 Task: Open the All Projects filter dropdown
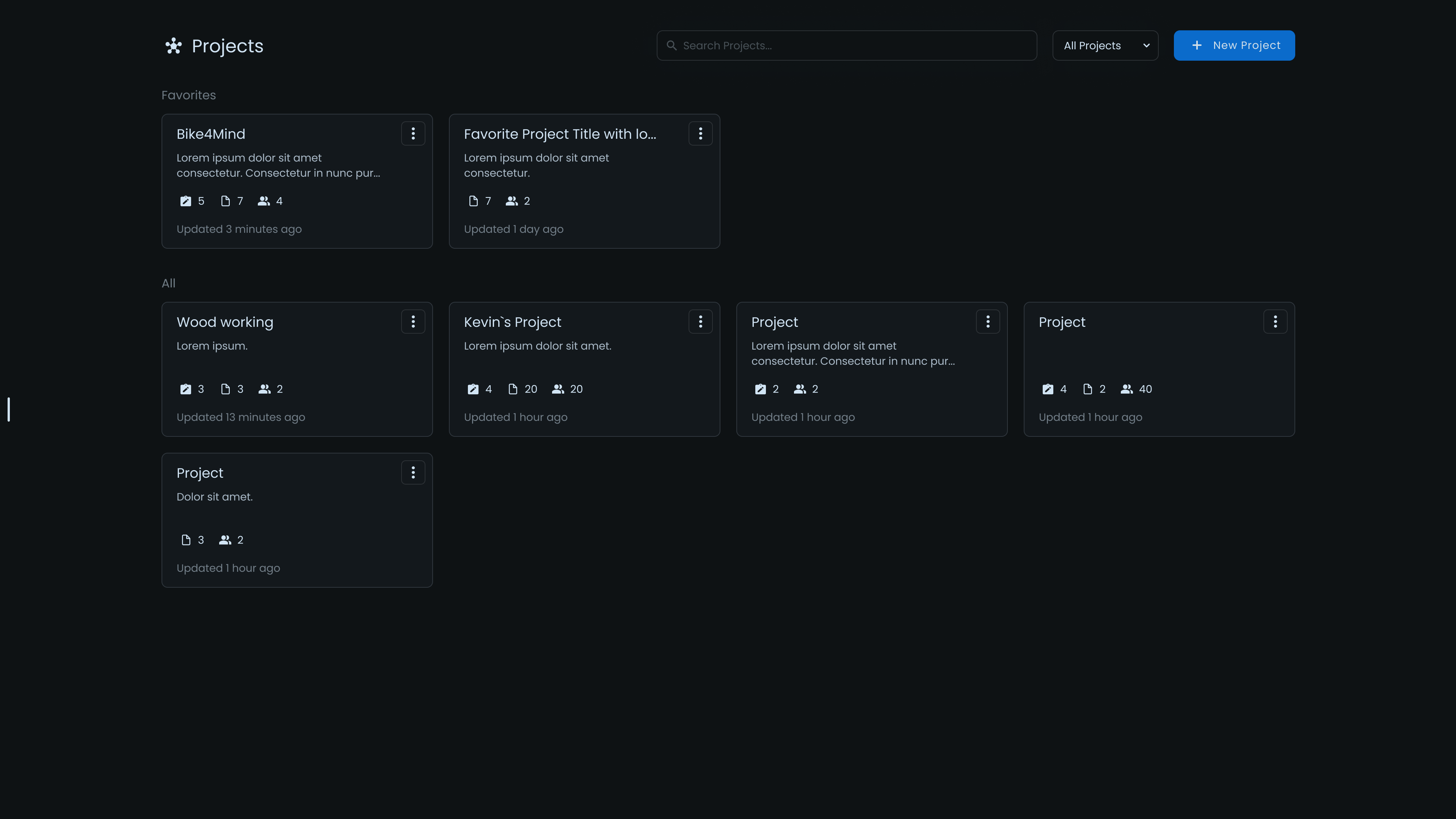1105,45
